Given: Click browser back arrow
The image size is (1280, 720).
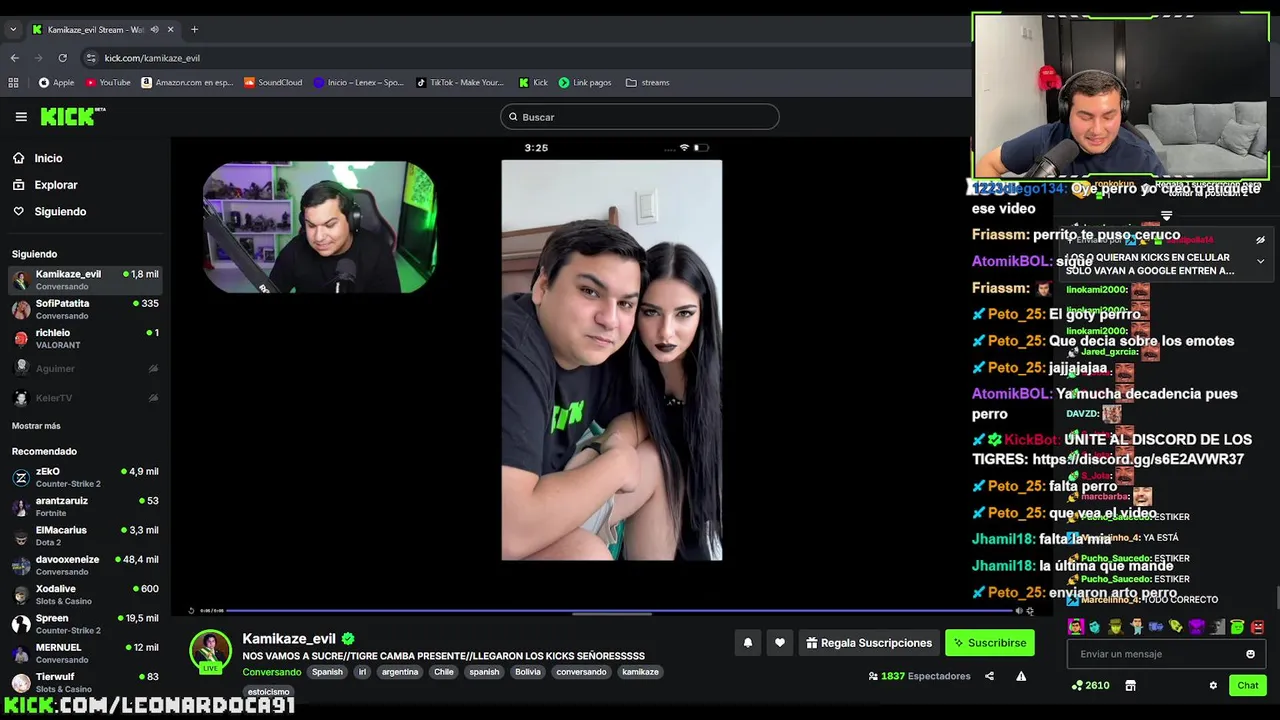Looking at the screenshot, I should coord(15,58).
